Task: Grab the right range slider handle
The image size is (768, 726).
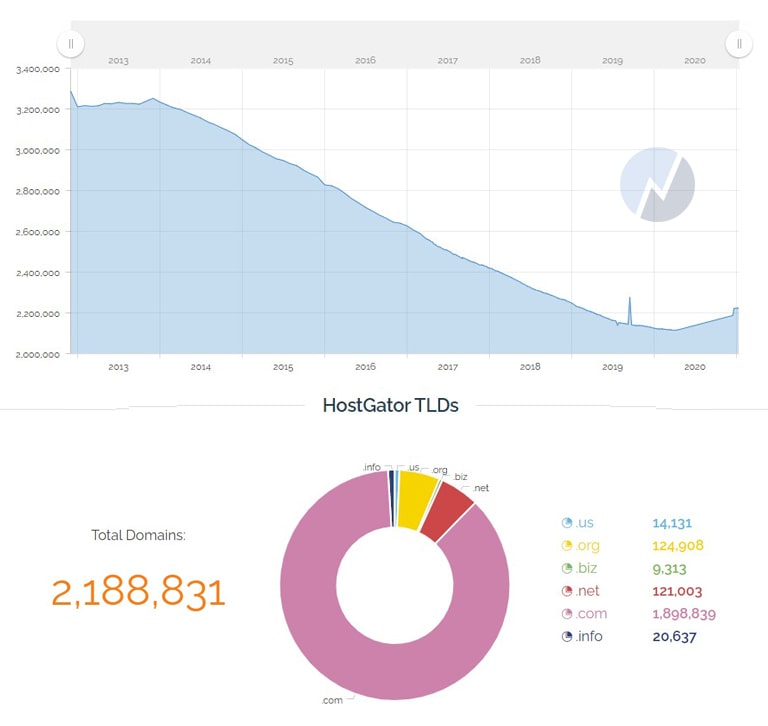Action: pyautogui.click(x=739, y=44)
